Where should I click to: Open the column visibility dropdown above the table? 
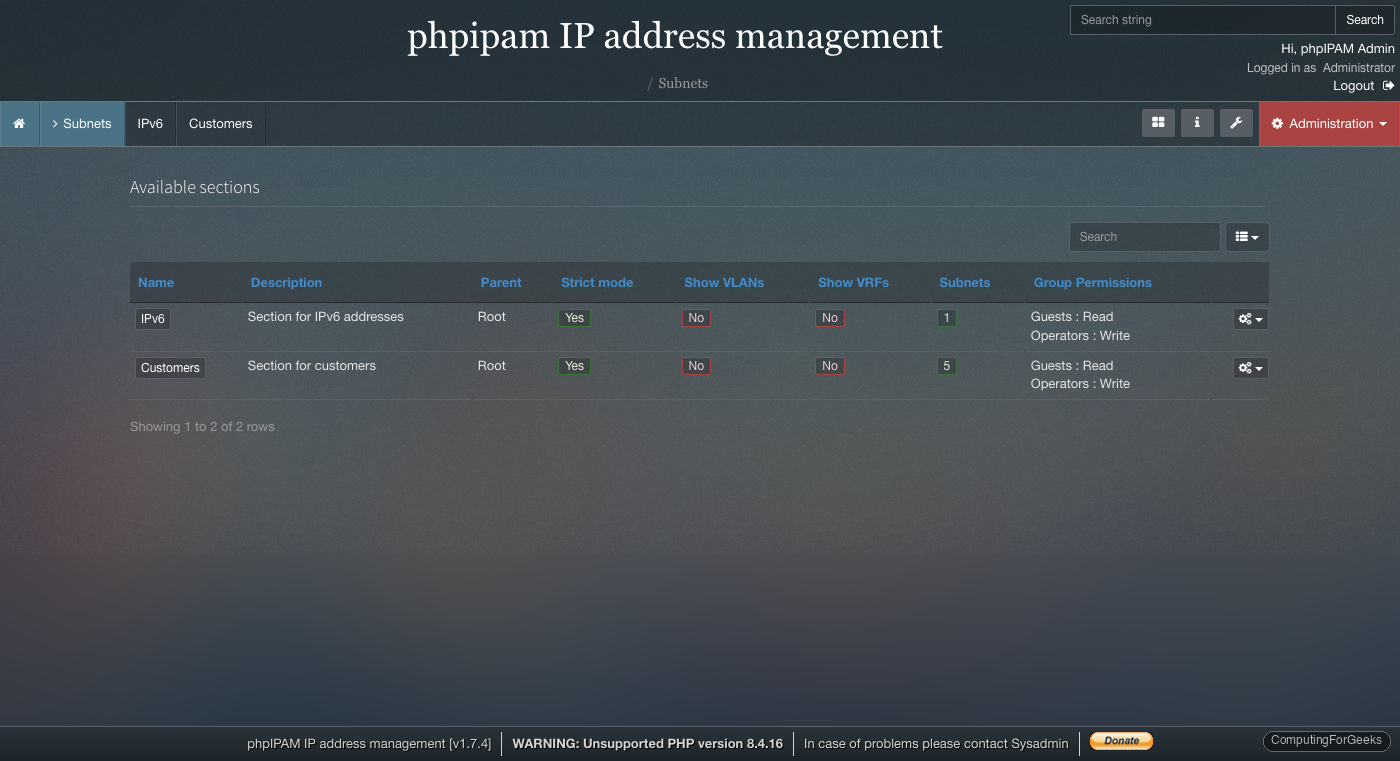tap(1247, 237)
